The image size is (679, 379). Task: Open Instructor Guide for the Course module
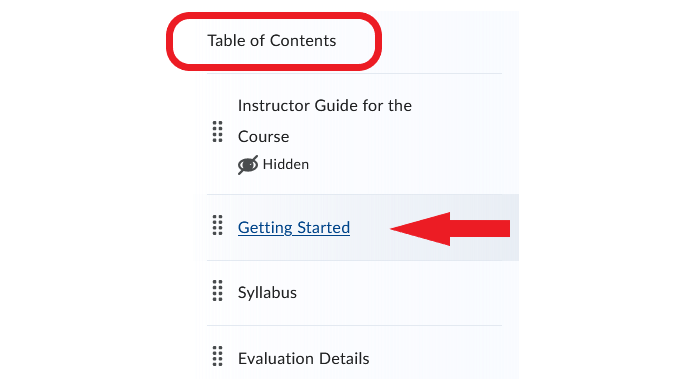pyautogui.click(x=324, y=121)
